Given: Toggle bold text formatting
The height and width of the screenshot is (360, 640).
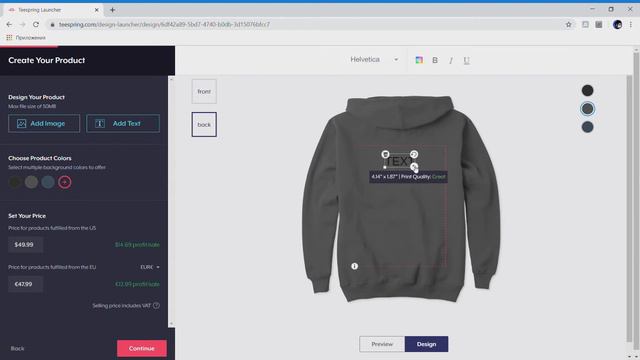Looking at the screenshot, I should click(435, 60).
